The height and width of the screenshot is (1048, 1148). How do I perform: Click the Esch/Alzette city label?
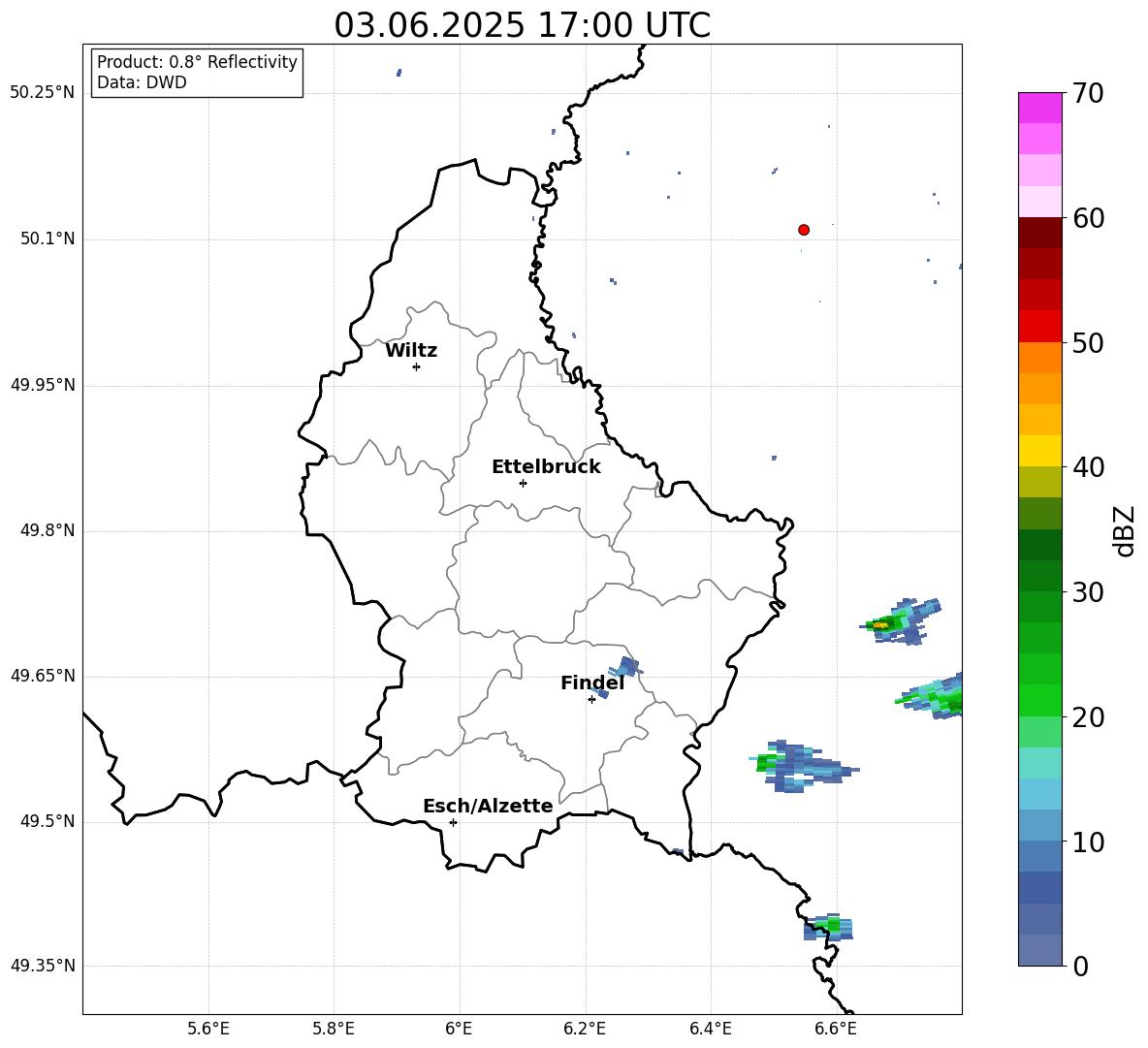(x=488, y=806)
